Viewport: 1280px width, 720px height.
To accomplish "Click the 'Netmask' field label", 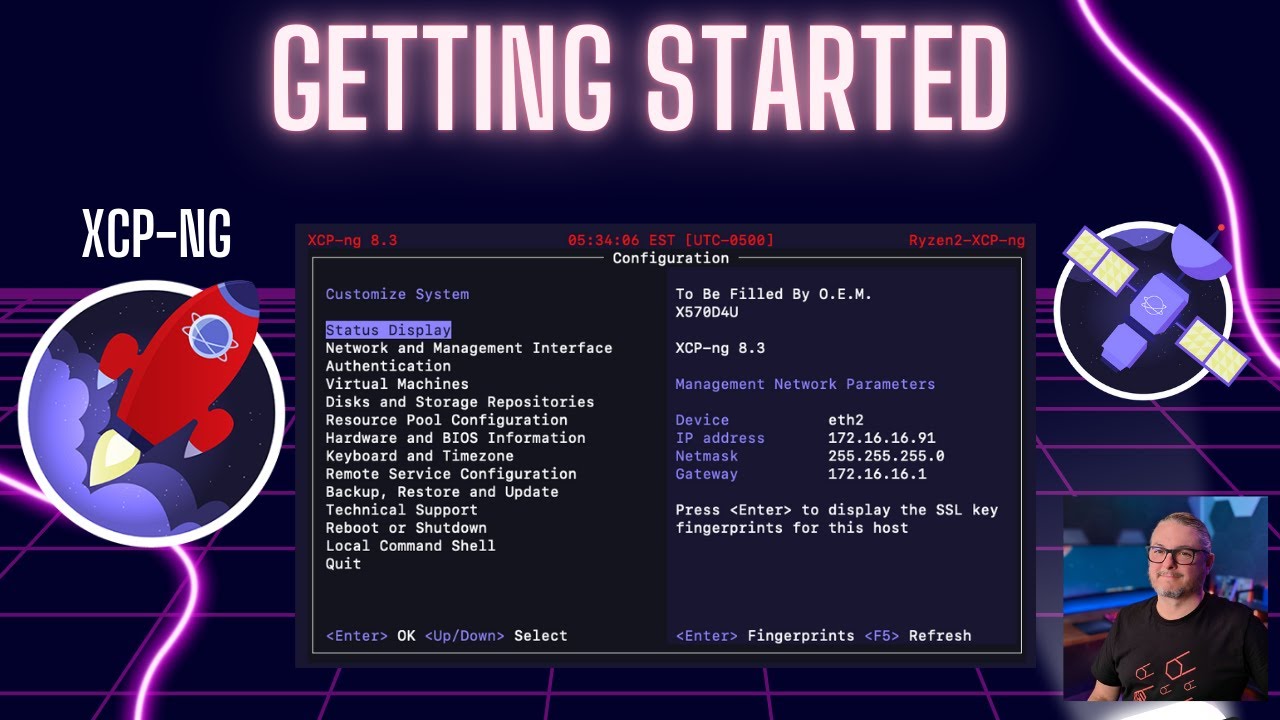I will coord(706,456).
